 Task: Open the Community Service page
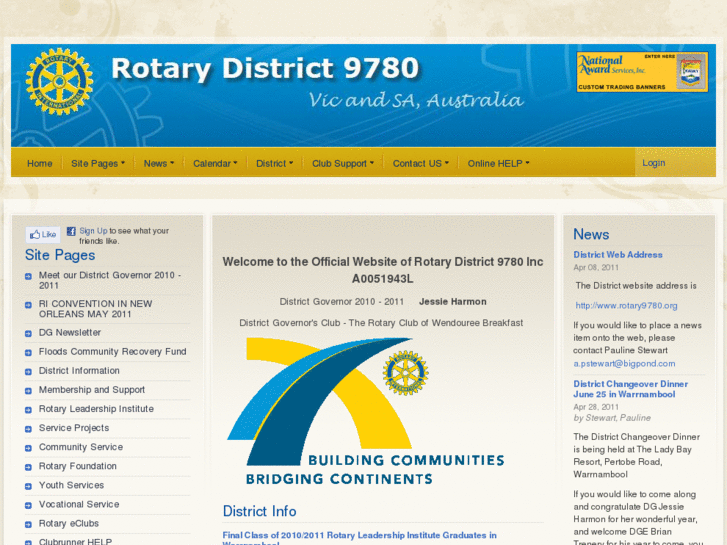coord(81,447)
